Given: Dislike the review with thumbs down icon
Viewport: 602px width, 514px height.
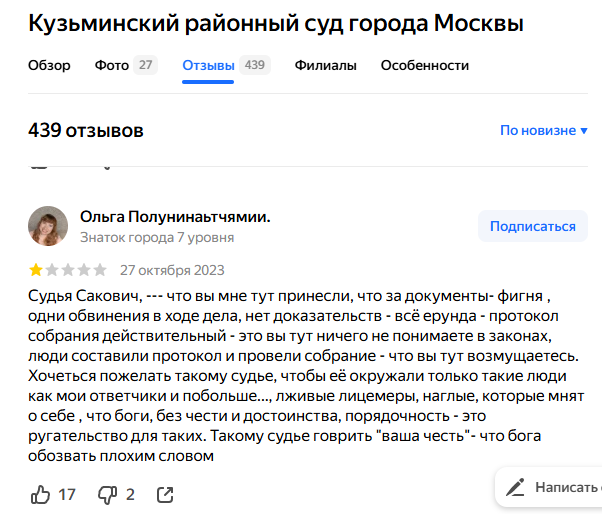Looking at the screenshot, I should coord(107,494).
